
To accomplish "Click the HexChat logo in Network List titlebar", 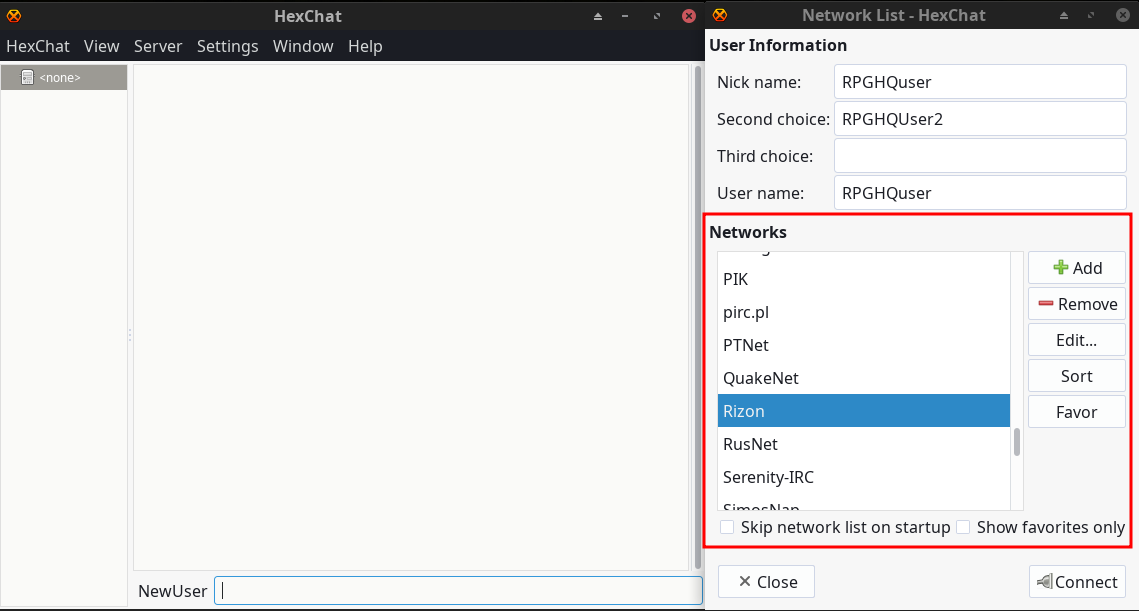I will (x=719, y=15).
